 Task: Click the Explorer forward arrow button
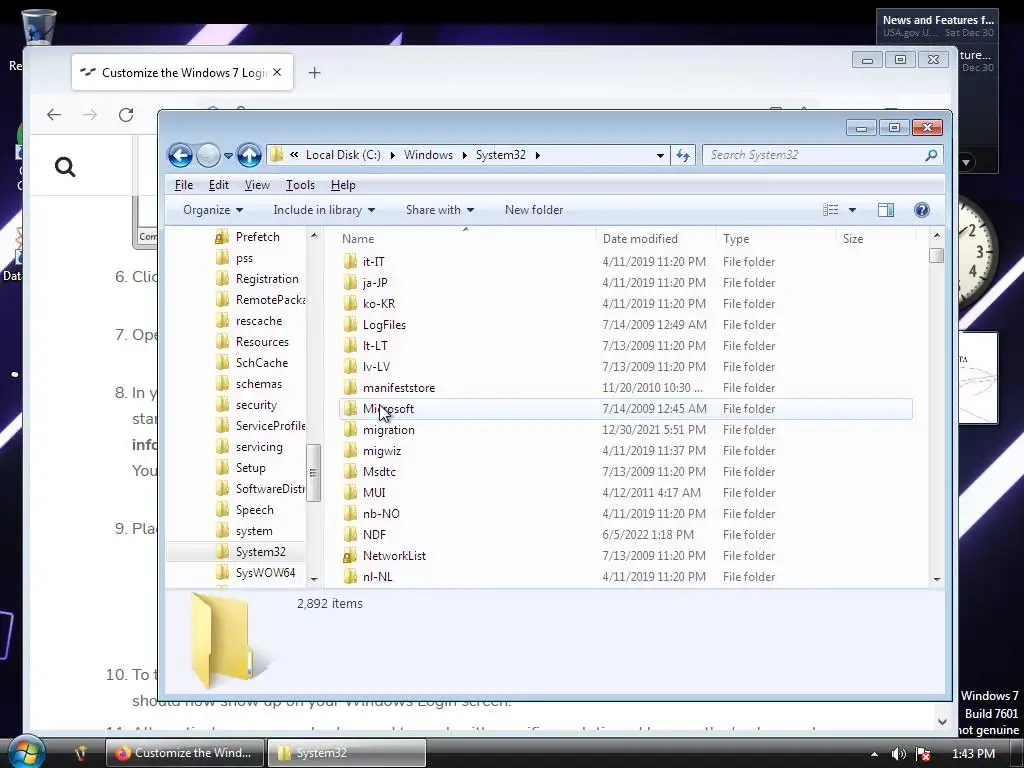pos(208,155)
